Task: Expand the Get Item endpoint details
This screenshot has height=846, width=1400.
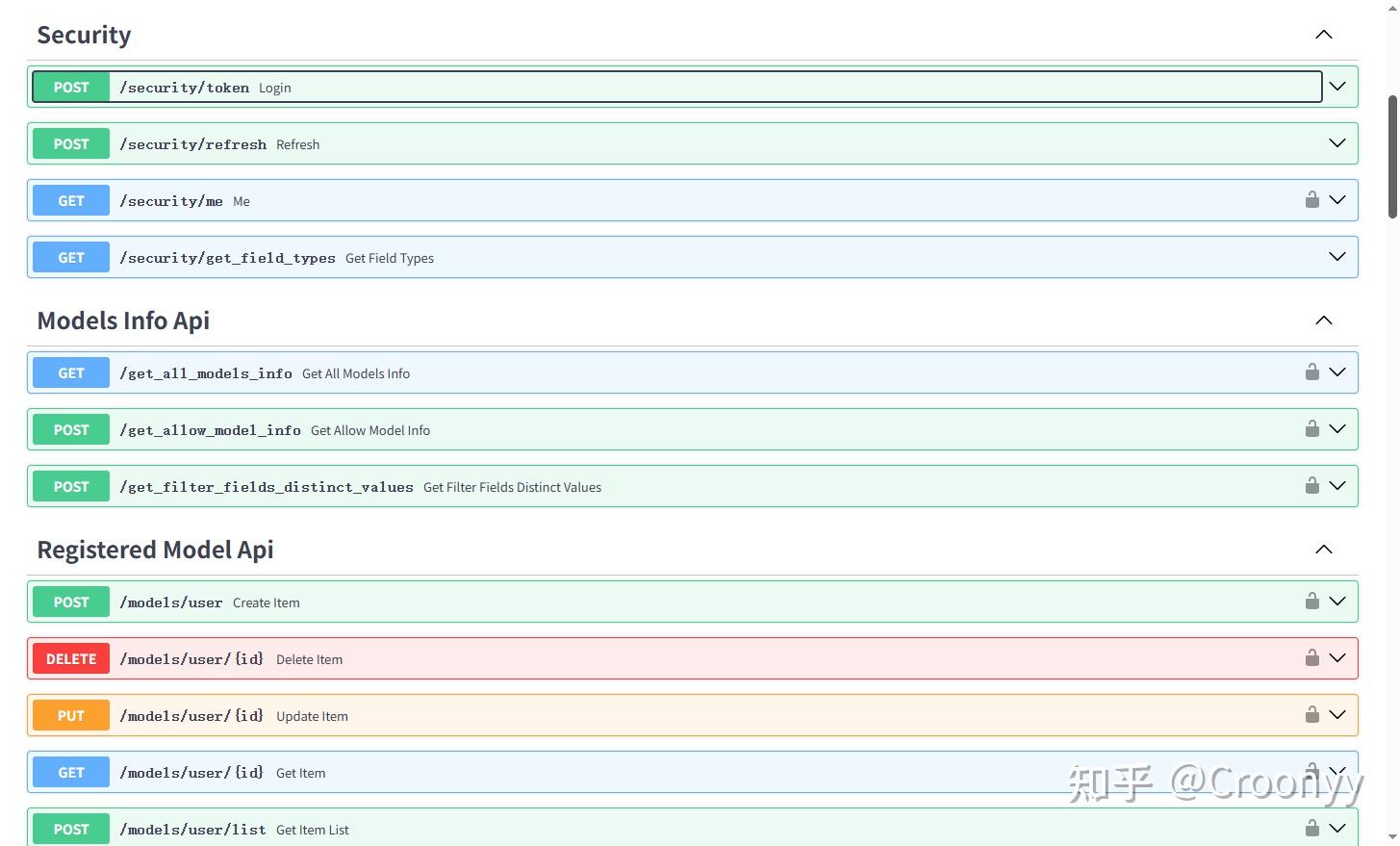Action: coord(1337,771)
